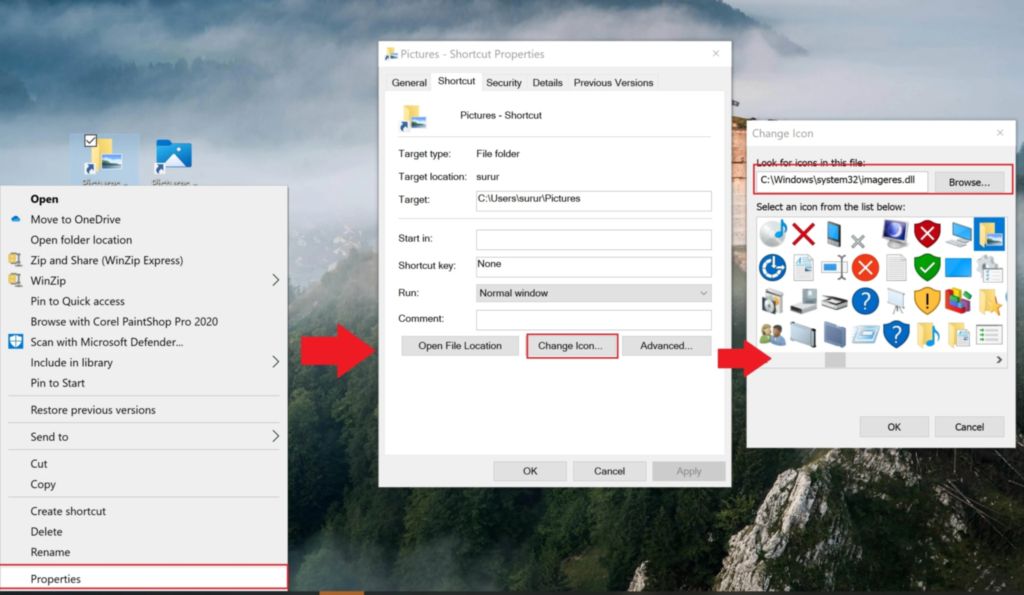Toggle checkbox on the Pictures shortcut desktop icon
The height and width of the screenshot is (595, 1024).
(x=90, y=140)
